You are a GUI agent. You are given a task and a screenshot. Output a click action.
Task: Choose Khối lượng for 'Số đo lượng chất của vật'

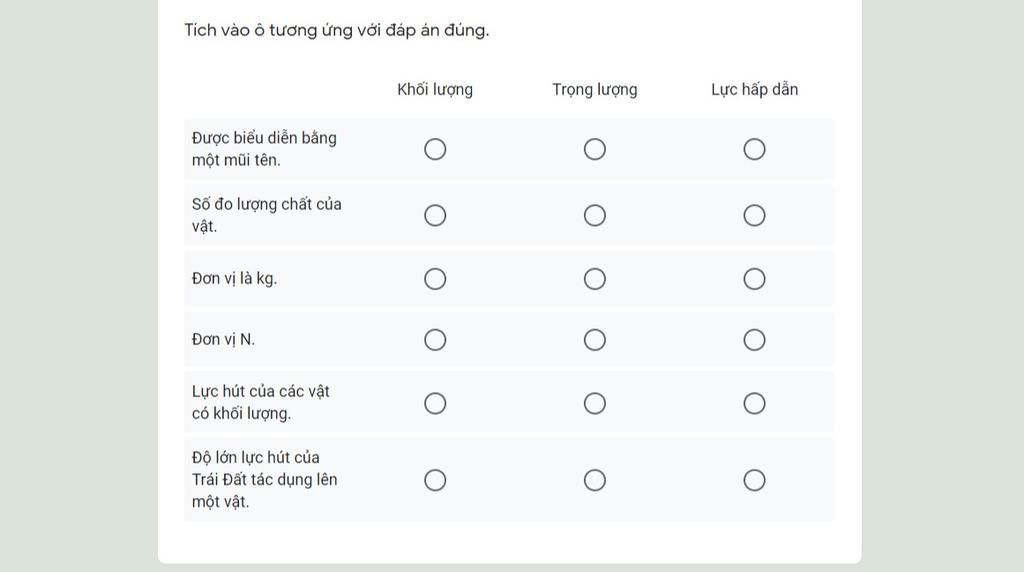[435, 215]
